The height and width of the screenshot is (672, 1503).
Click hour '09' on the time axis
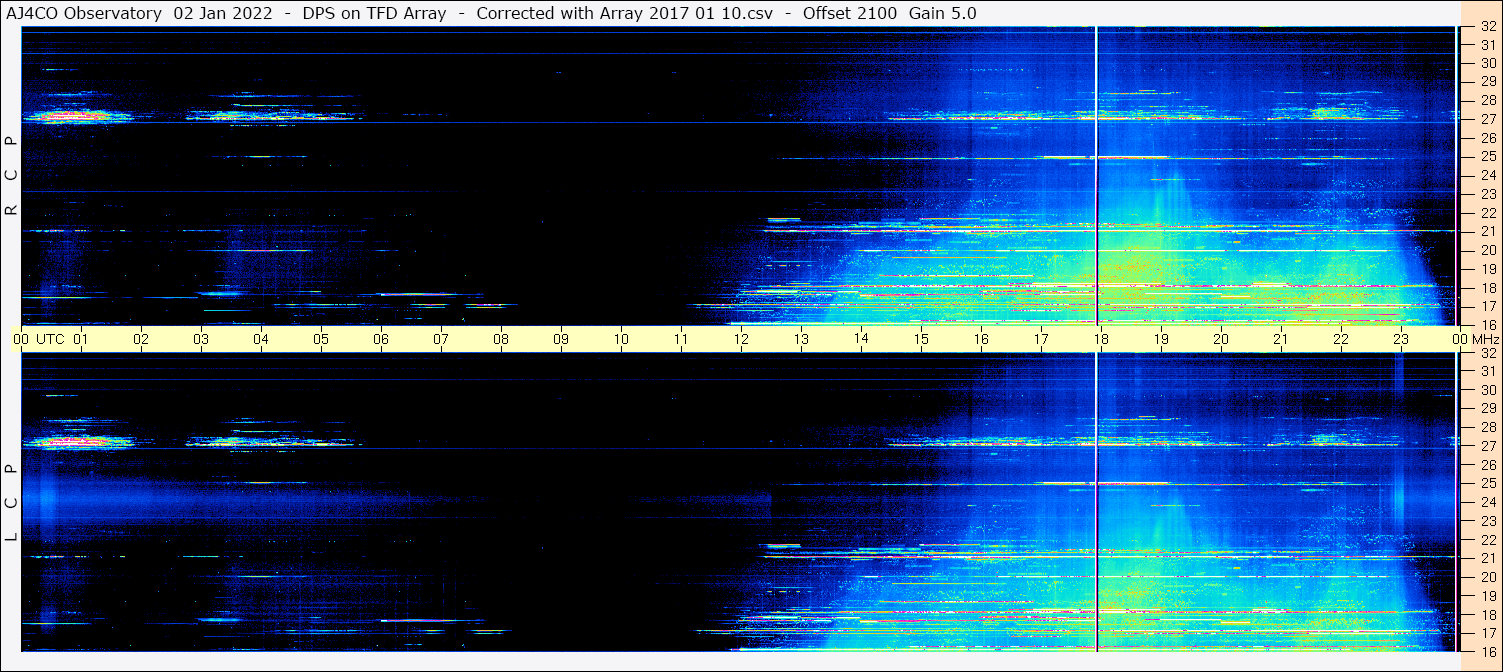point(561,339)
